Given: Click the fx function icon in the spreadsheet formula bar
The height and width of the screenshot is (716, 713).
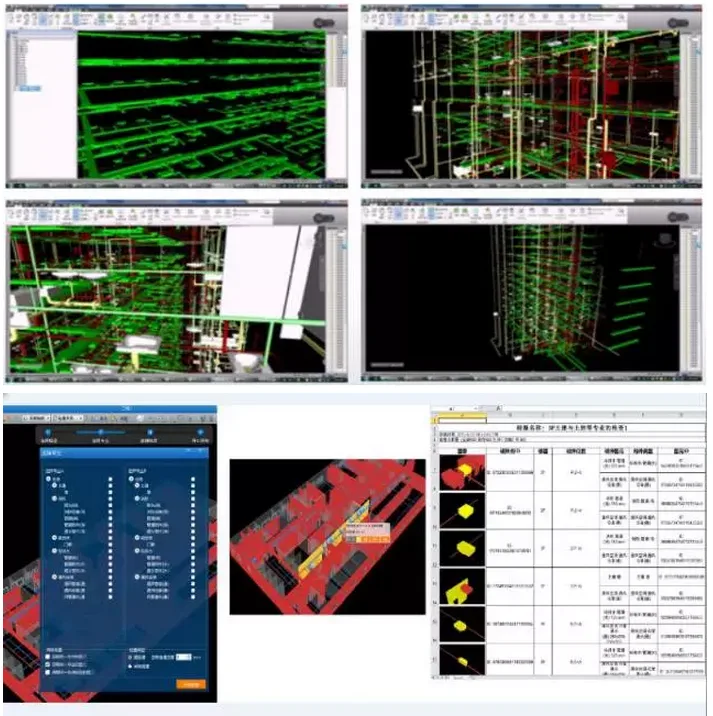Looking at the screenshot, I should [499, 408].
